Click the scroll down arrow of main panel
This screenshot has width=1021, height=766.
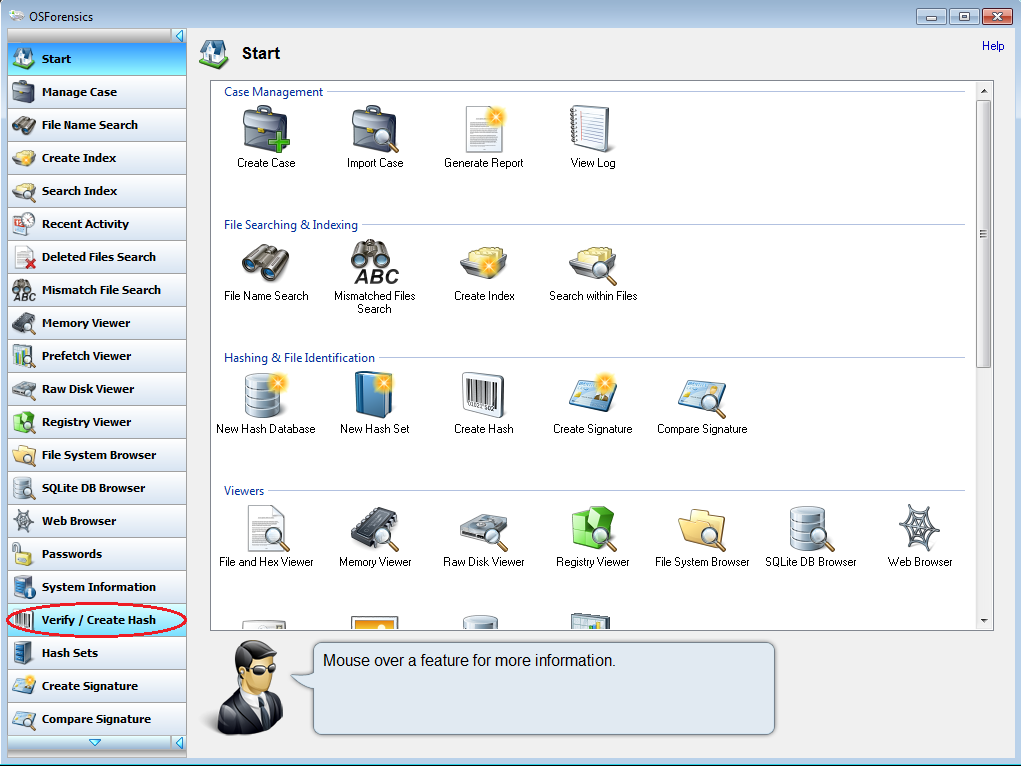pos(983,621)
